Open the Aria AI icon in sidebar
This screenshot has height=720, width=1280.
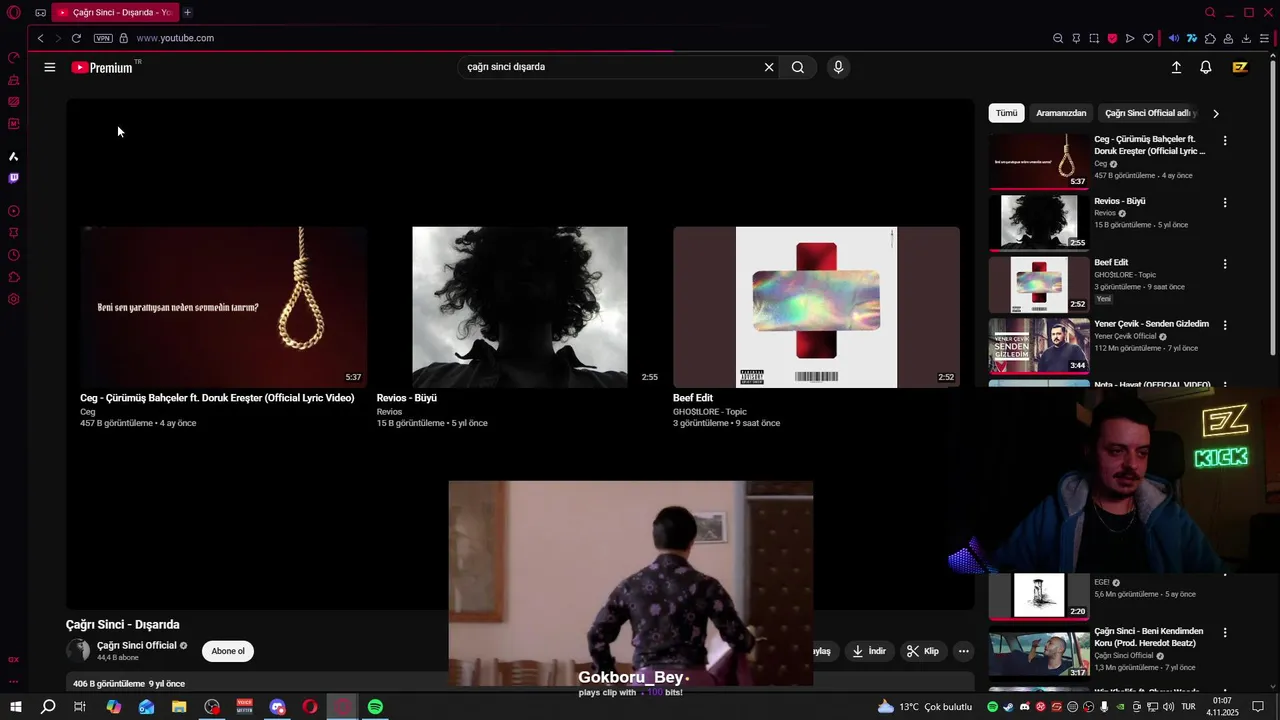[x=14, y=156]
